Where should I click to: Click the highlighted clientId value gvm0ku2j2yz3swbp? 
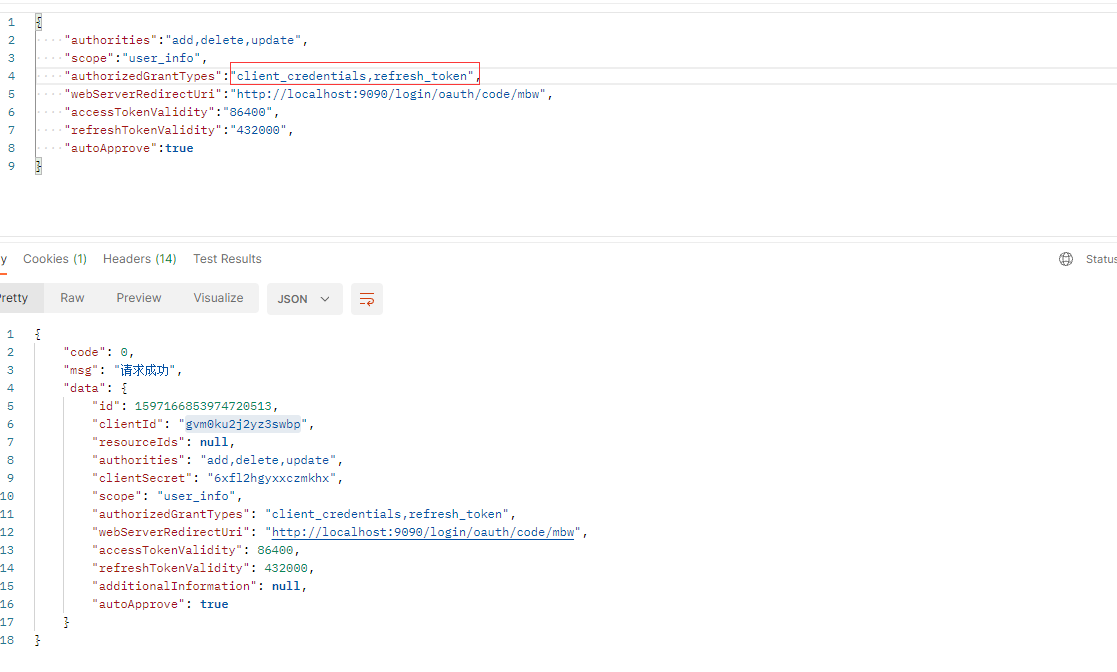pos(243,424)
